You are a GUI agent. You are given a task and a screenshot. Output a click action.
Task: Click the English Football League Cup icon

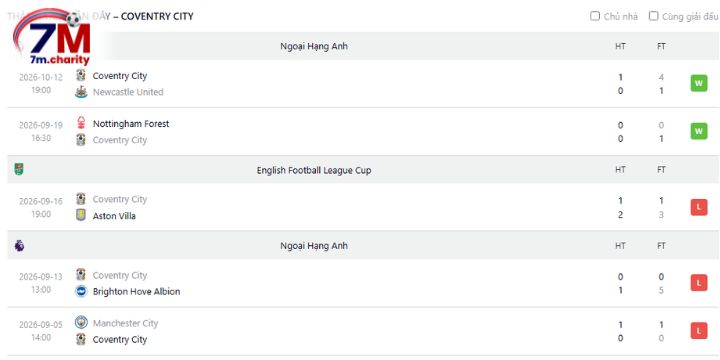[x=19, y=169]
